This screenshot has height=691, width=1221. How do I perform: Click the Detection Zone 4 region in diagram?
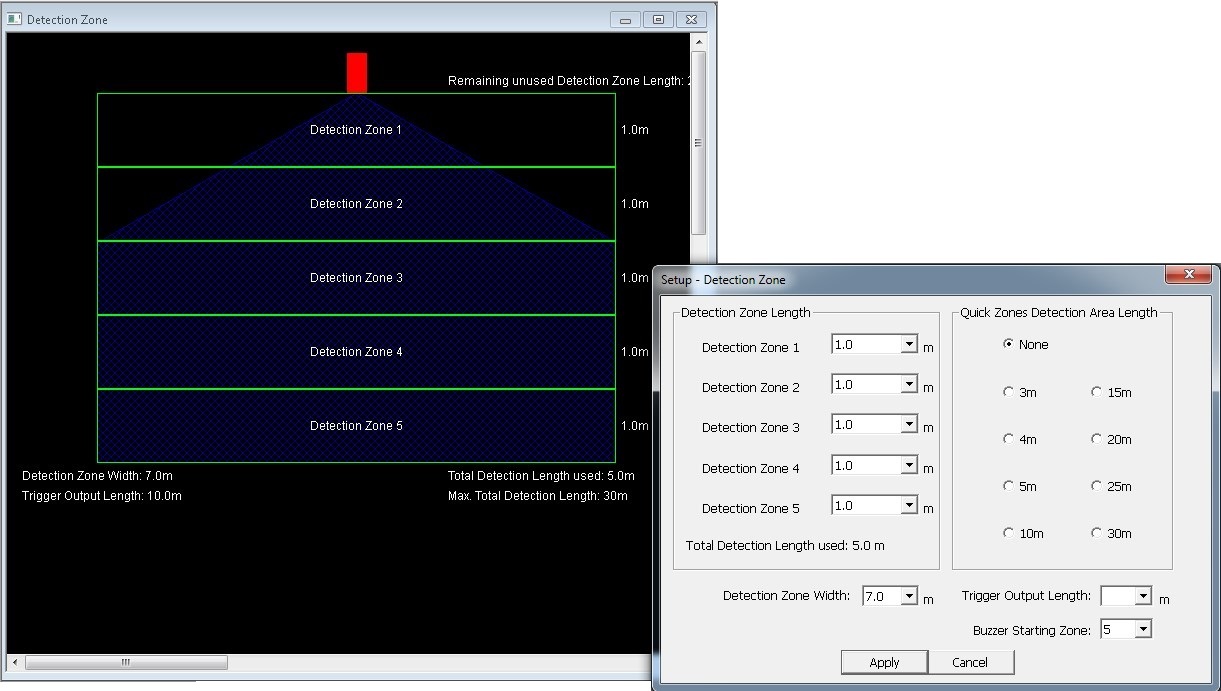(x=356, y=352)
